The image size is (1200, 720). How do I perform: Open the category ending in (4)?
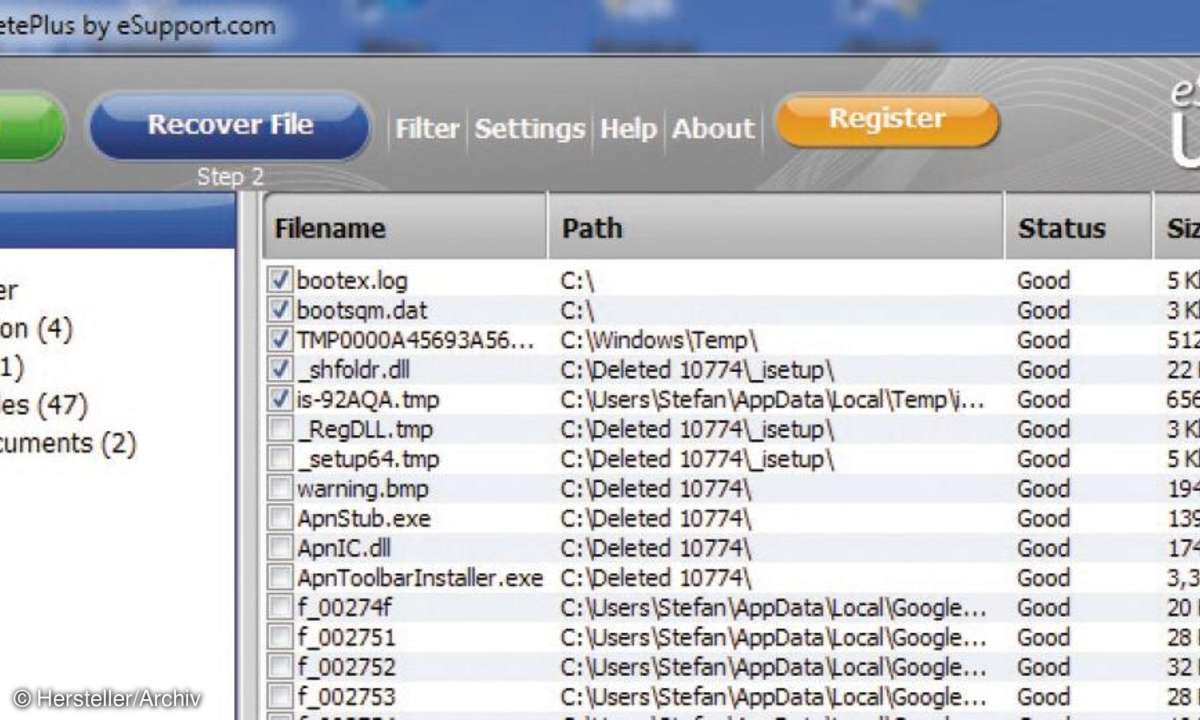click(37, 328)
